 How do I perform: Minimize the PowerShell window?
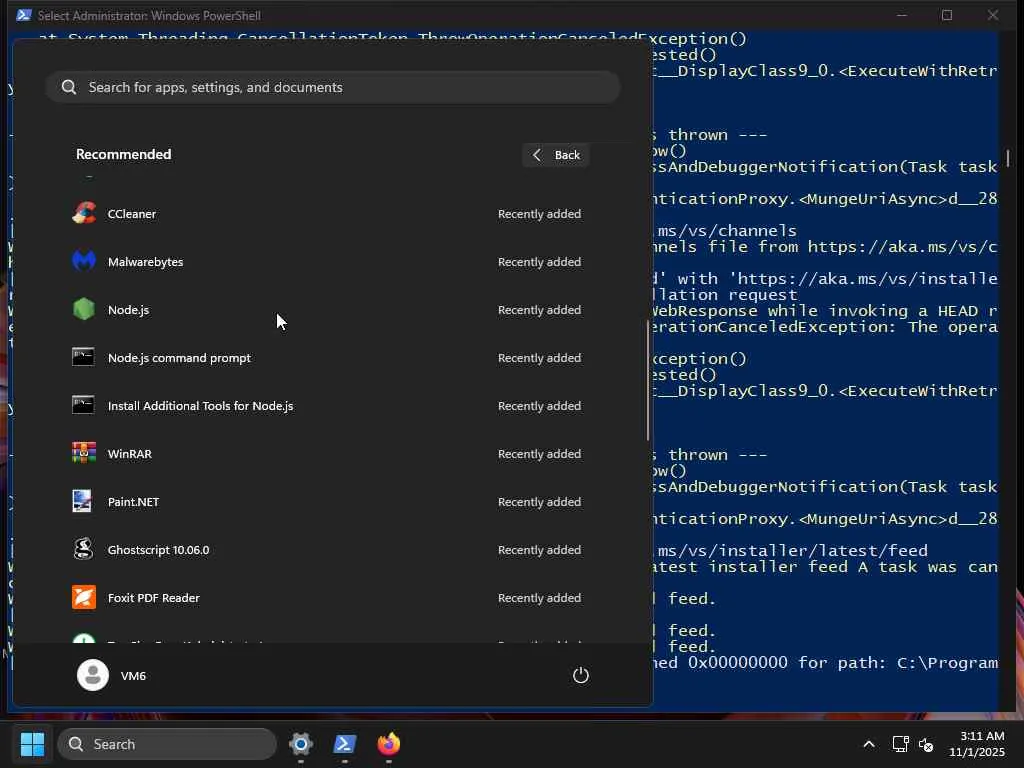[902, 15]
